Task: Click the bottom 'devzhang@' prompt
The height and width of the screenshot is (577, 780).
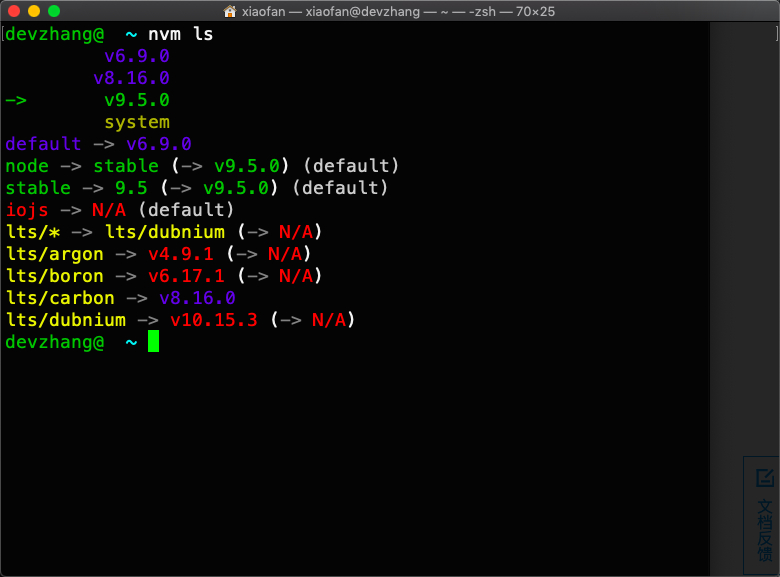Action: tap(54, 342)
